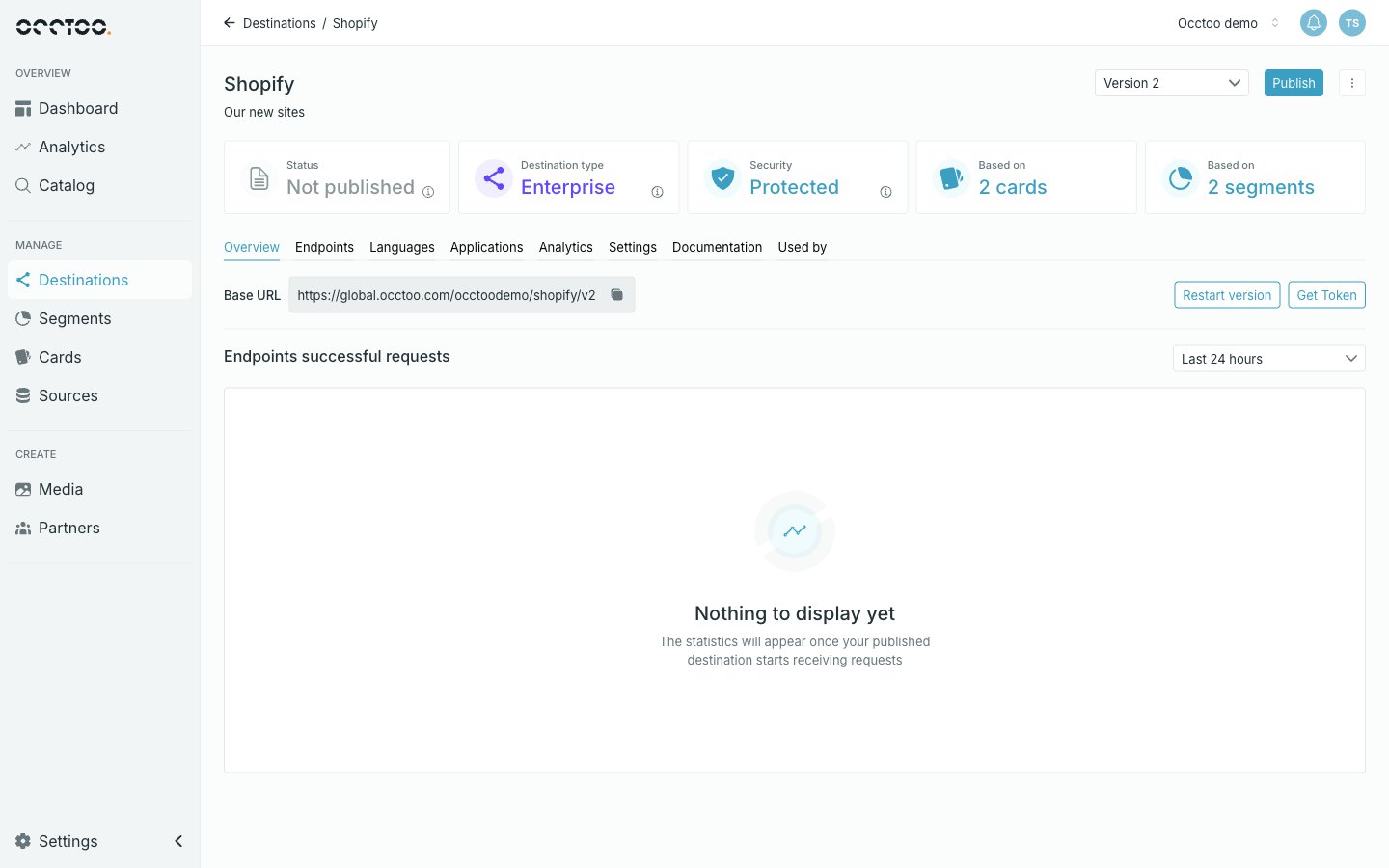The width and height of the screenshot is (1389, 868).
Task: Collapse the sidebar with the chevron
Action: tap(178, 841)
